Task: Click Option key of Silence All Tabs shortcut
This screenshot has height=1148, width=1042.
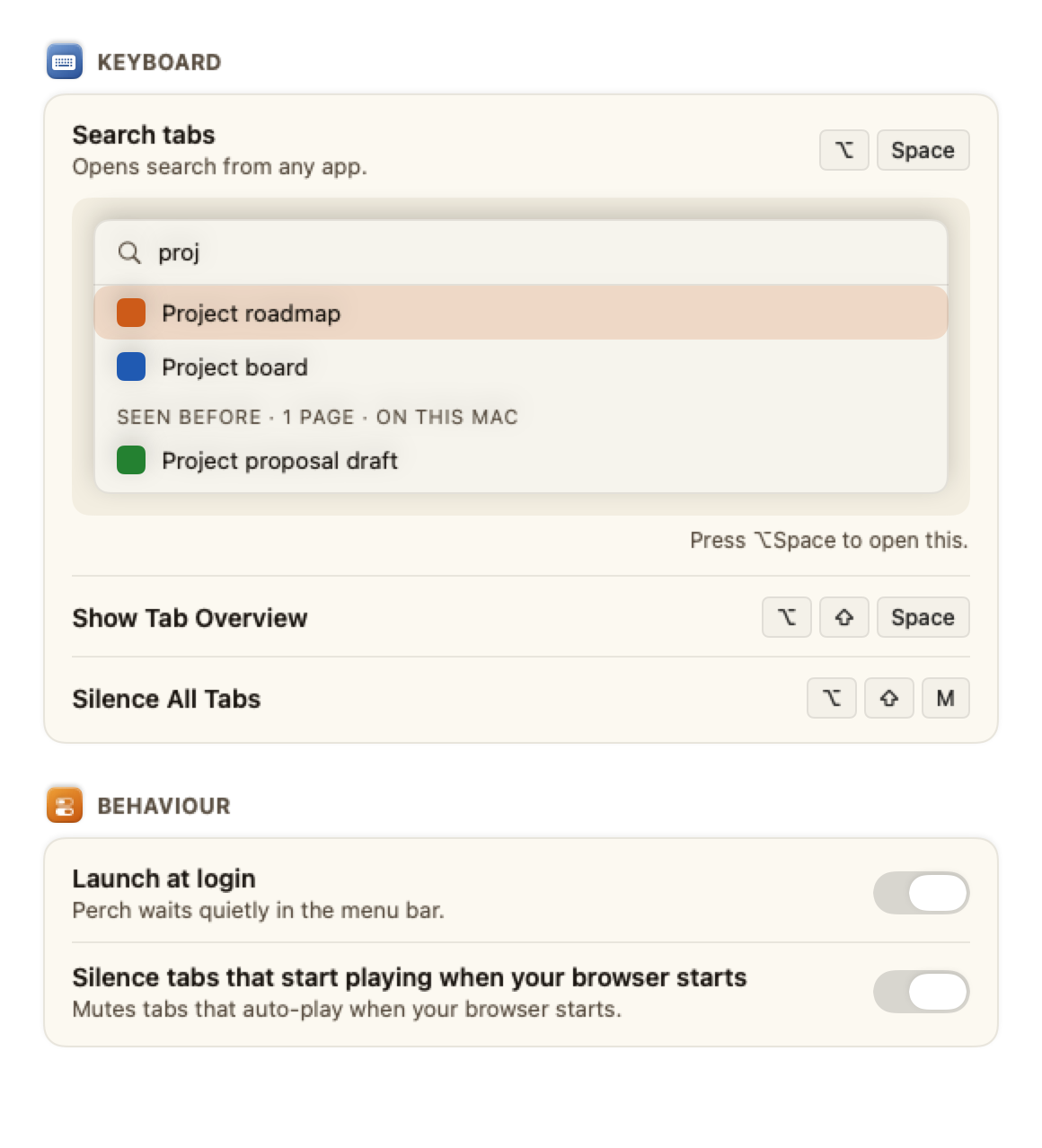Action: [832, 698]
